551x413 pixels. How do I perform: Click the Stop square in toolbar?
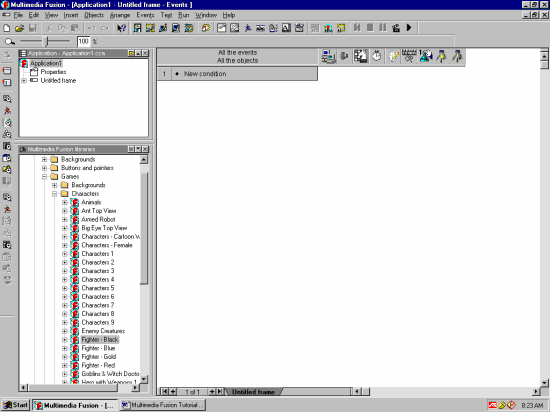(370, 27)
